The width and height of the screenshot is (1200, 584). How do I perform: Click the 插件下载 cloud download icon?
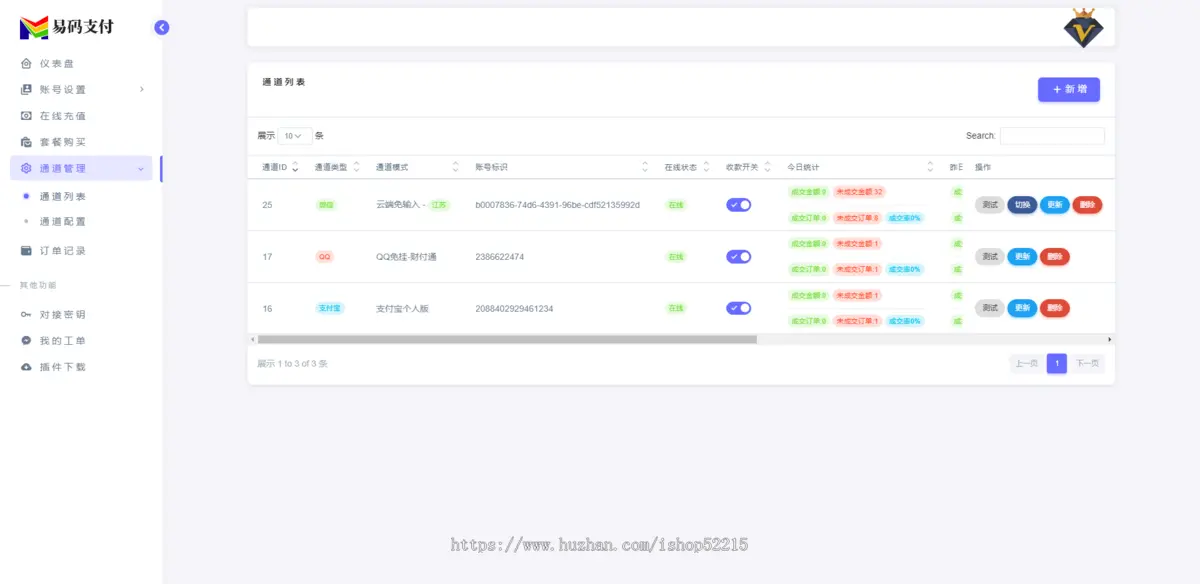(x=26, y=367)
